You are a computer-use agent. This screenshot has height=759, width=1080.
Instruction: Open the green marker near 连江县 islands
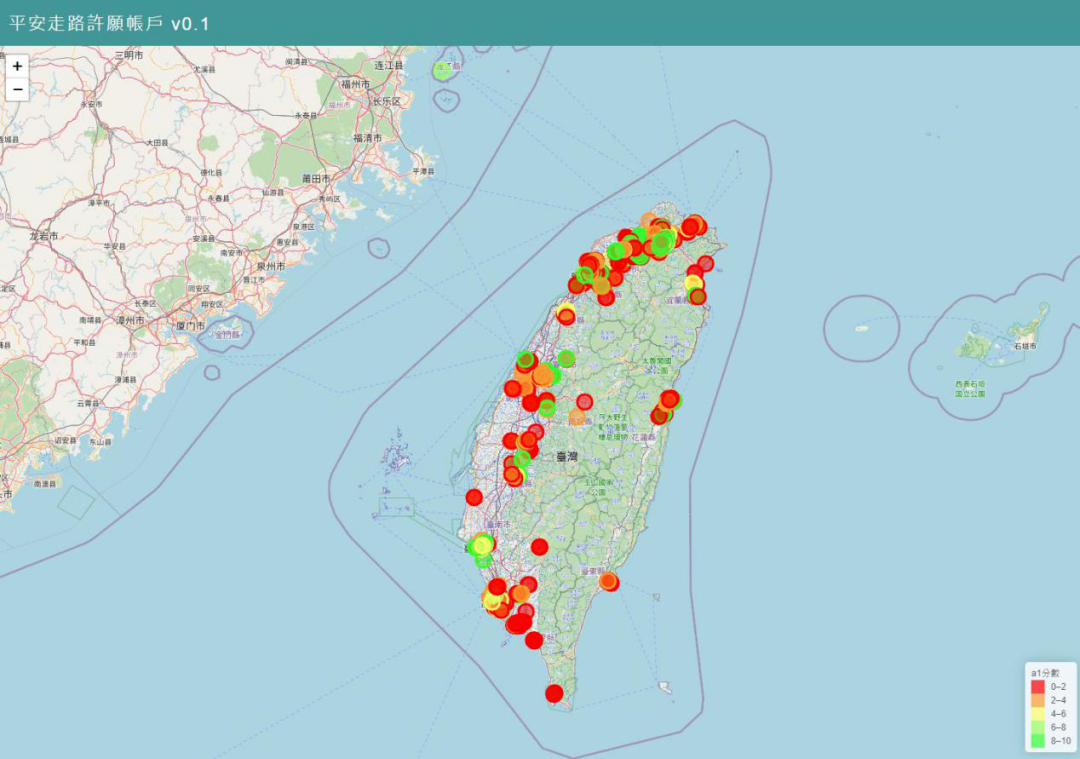pos(442,70)
